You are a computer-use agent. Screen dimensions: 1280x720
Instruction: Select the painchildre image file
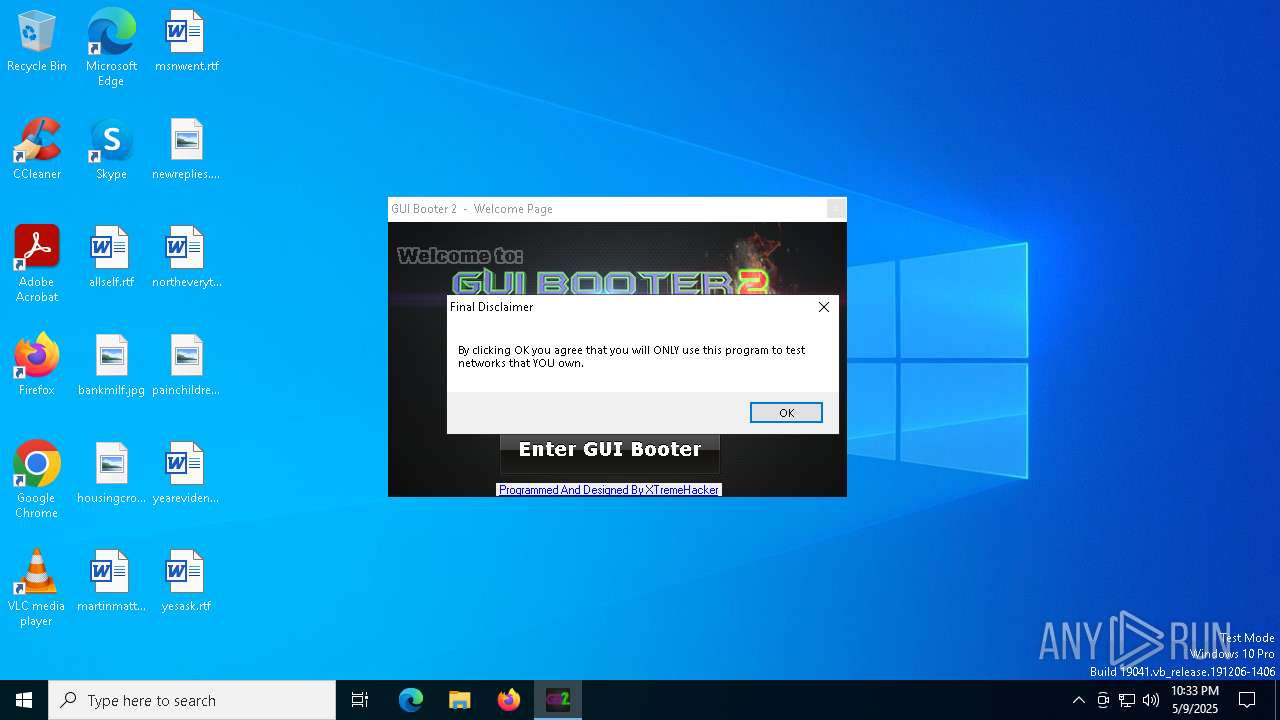coord(186,366)
